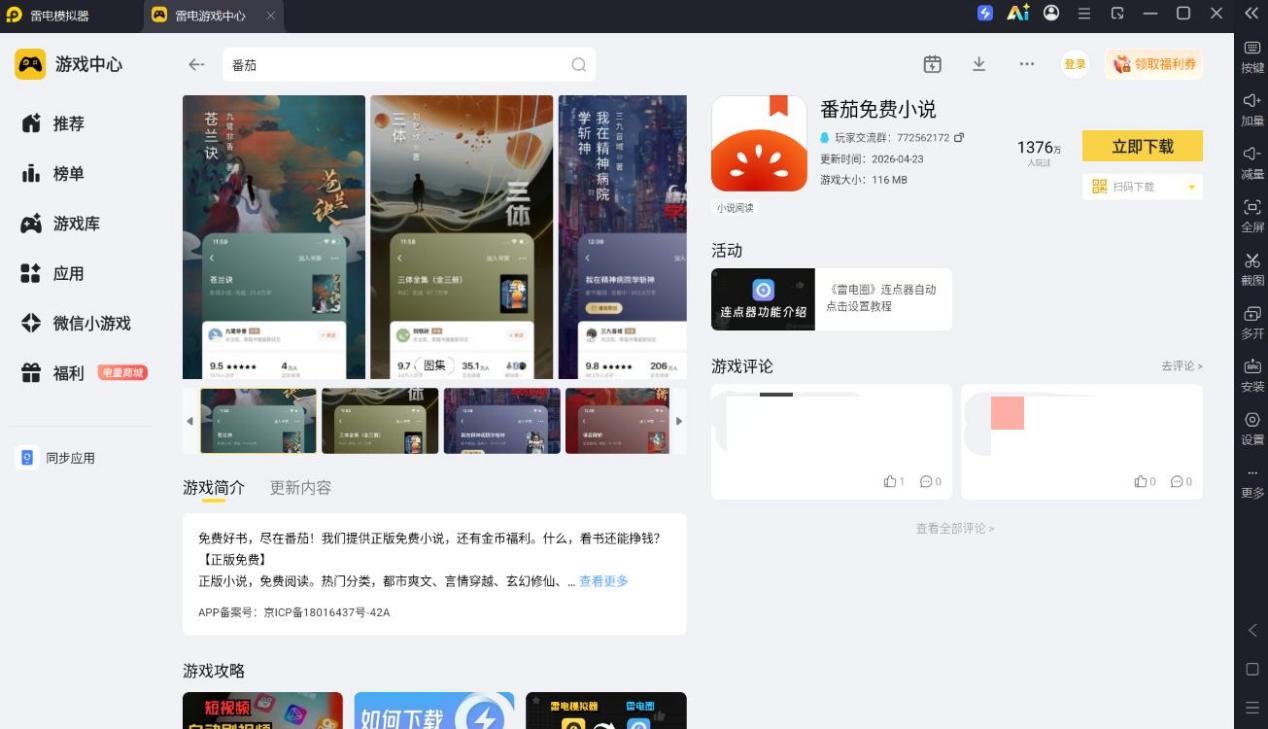Click 按键 keymapping tool
Image resolution: width=1268 pixels, height=729 pixels.
click(1252, 58)
